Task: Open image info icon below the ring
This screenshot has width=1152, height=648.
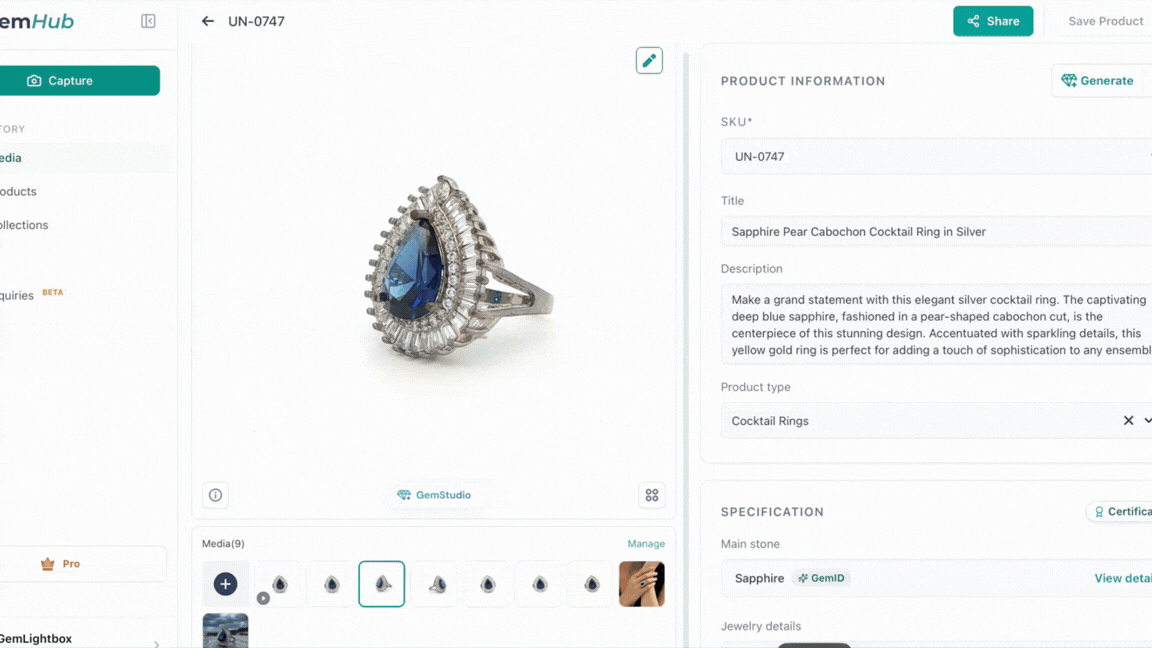Action: pos(215,495)
